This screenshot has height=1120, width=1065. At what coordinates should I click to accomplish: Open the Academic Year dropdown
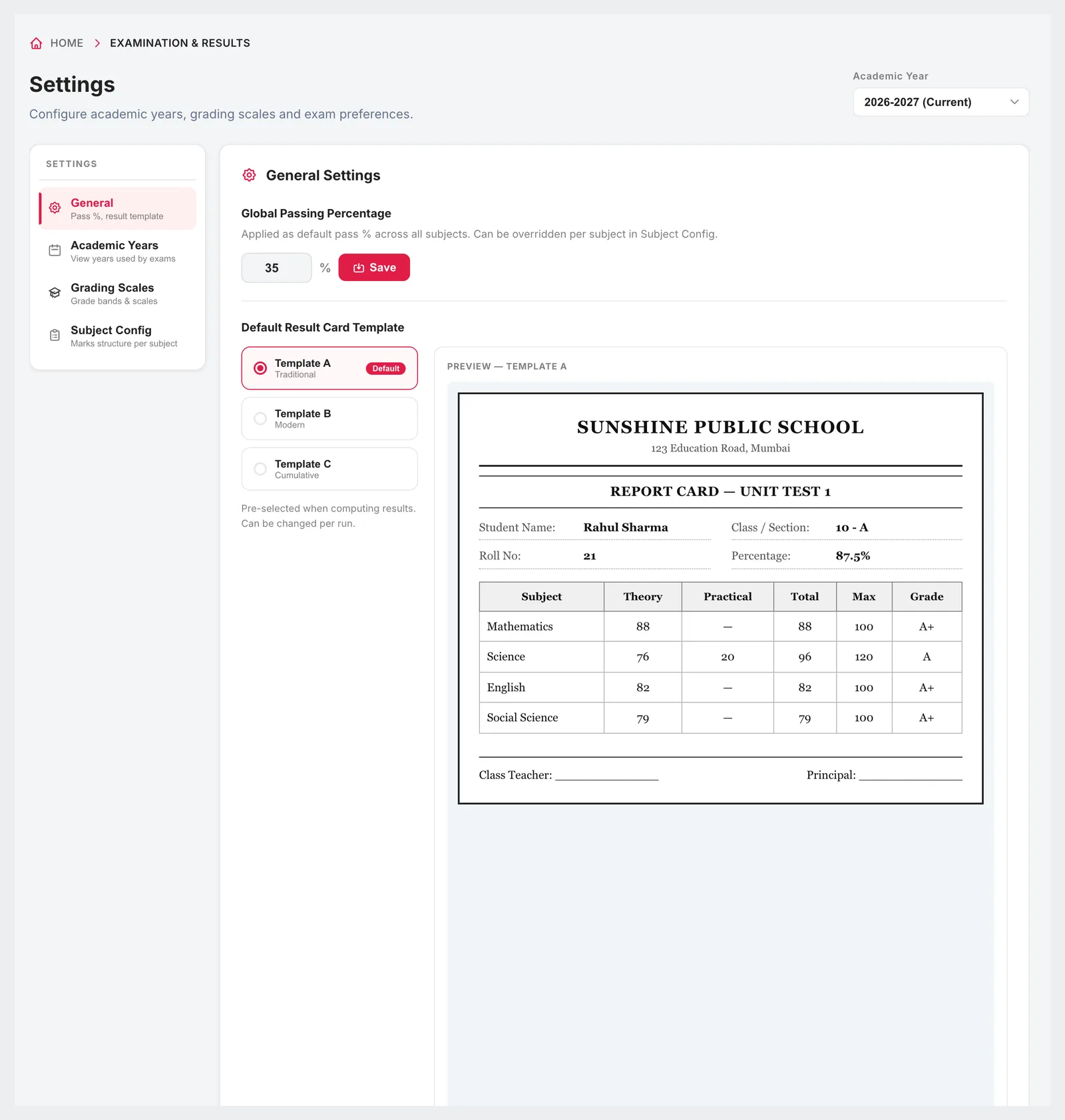tap(941, 102)
